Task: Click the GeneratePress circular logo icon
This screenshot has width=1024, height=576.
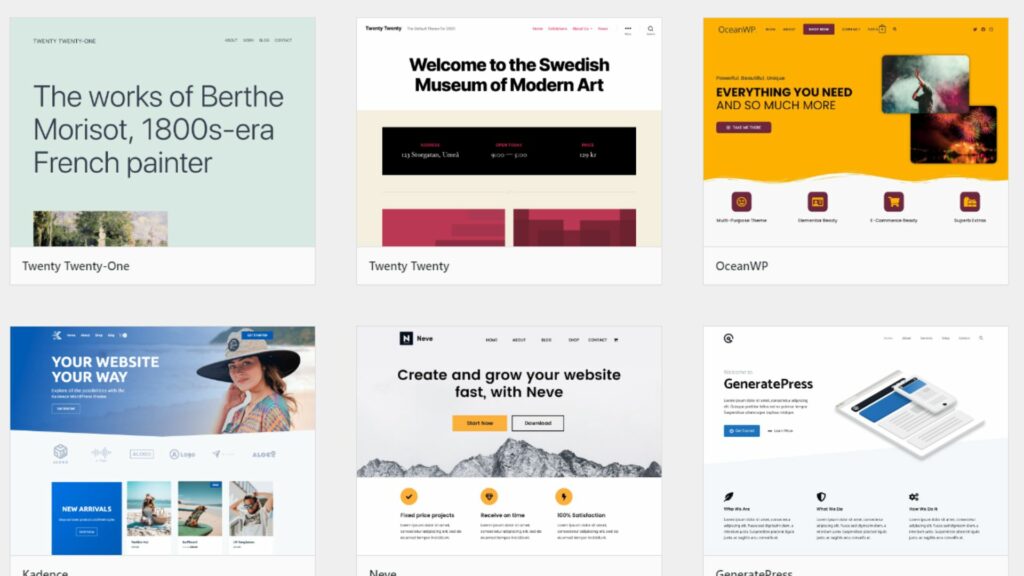Action: click(x=728, y=338)
